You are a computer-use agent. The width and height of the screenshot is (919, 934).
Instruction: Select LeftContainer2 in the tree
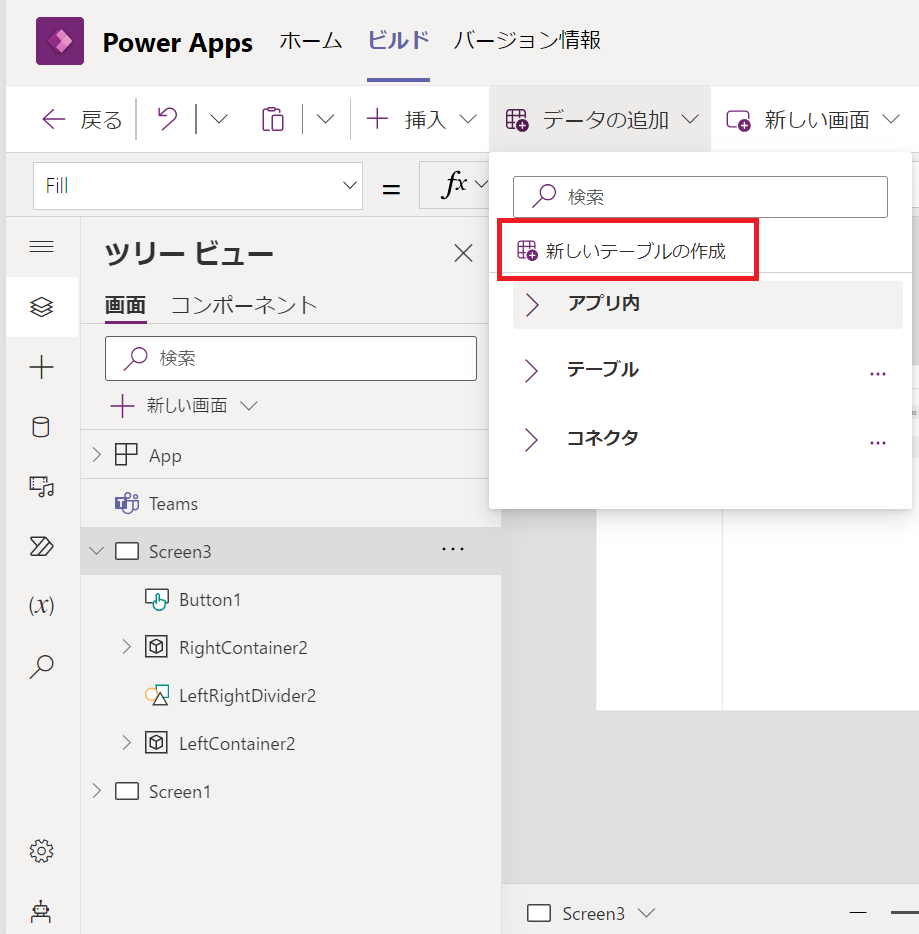(x=237, y=743)
